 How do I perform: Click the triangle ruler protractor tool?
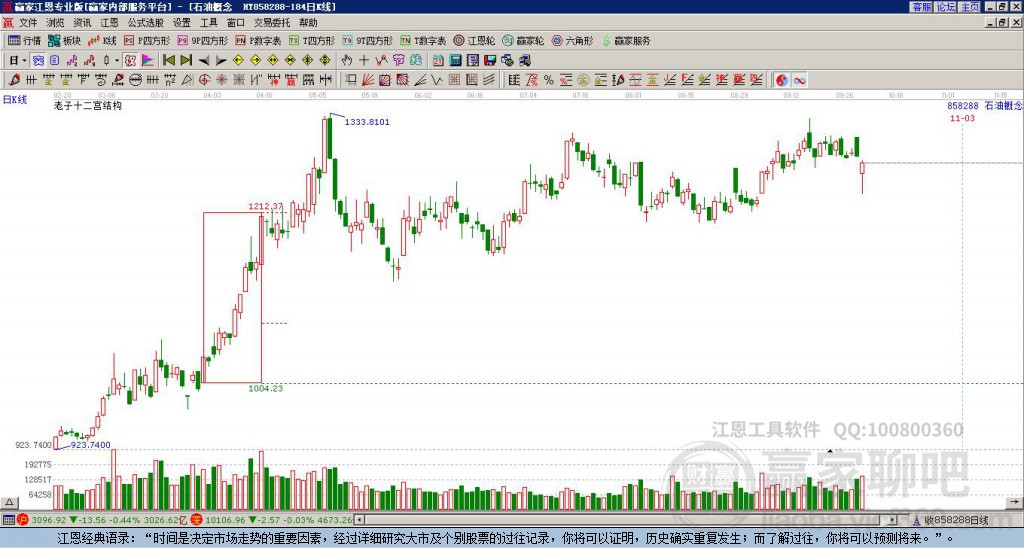(x=188, y=80)
